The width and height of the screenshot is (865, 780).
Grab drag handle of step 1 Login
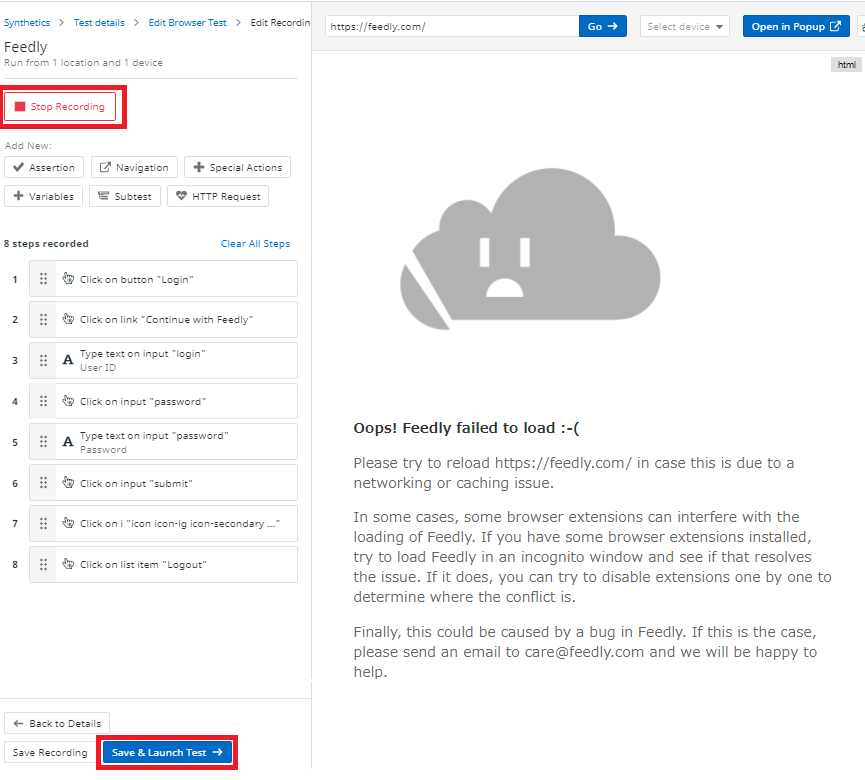click(x=43, y=279)
